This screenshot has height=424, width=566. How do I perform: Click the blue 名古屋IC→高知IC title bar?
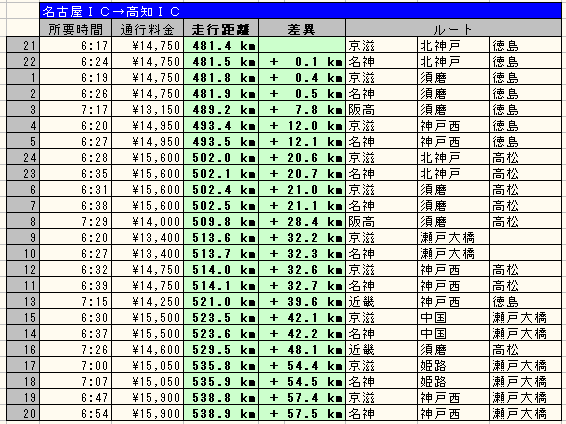(x=300, y=11)
